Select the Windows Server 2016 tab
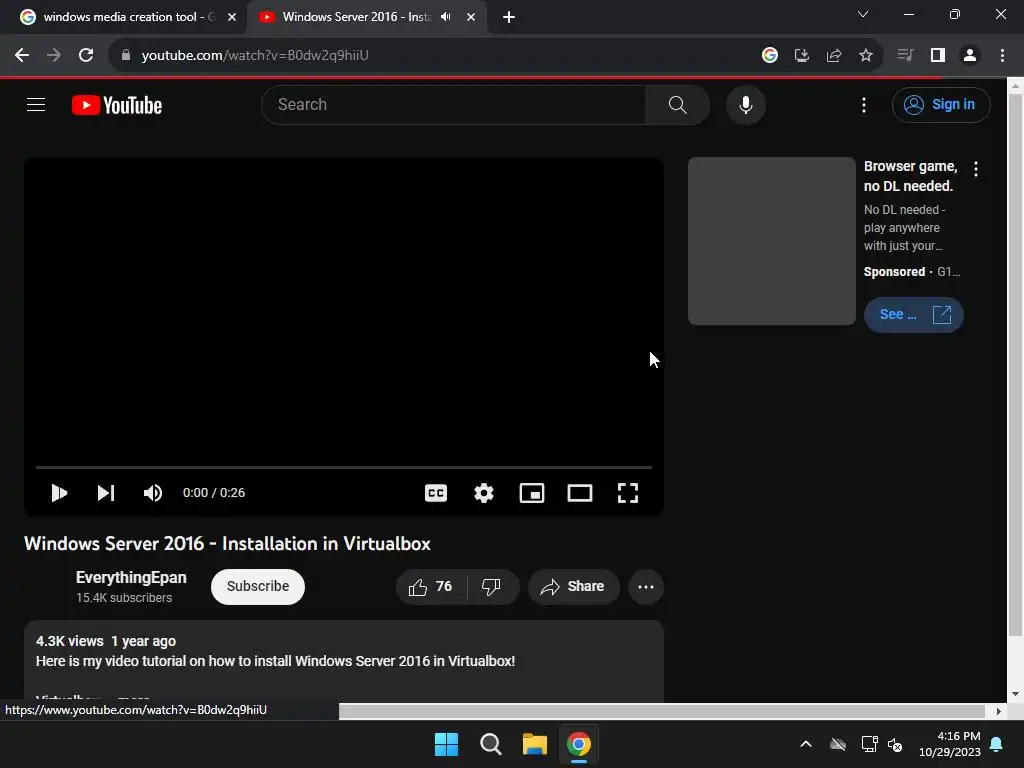 click(356, 17)
